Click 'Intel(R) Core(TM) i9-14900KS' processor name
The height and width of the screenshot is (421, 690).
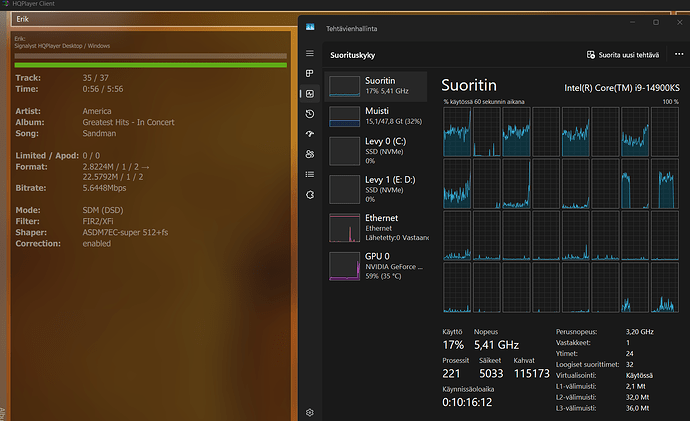point(622,88)
